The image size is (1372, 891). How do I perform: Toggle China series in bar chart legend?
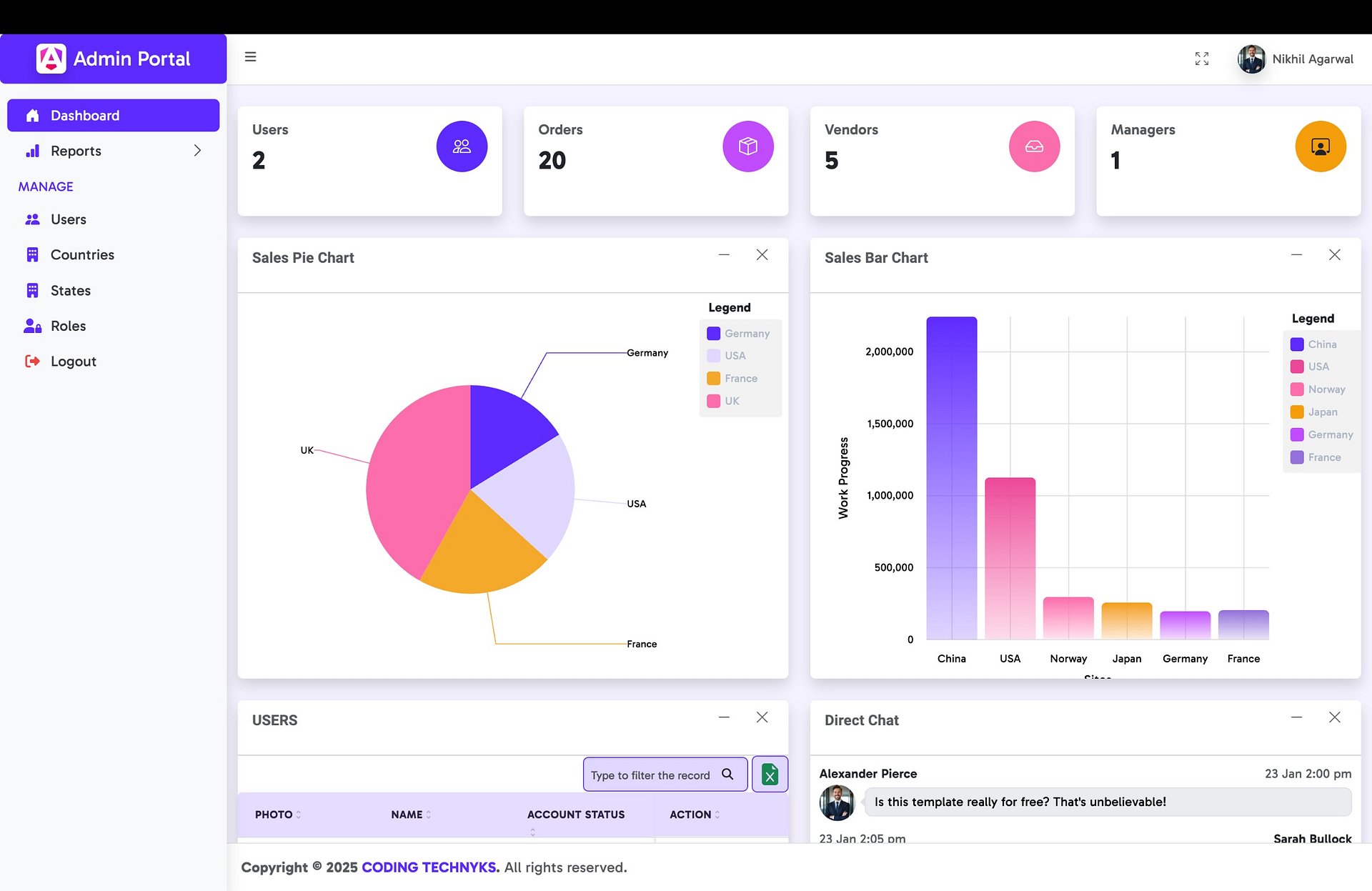point(1313,344)
